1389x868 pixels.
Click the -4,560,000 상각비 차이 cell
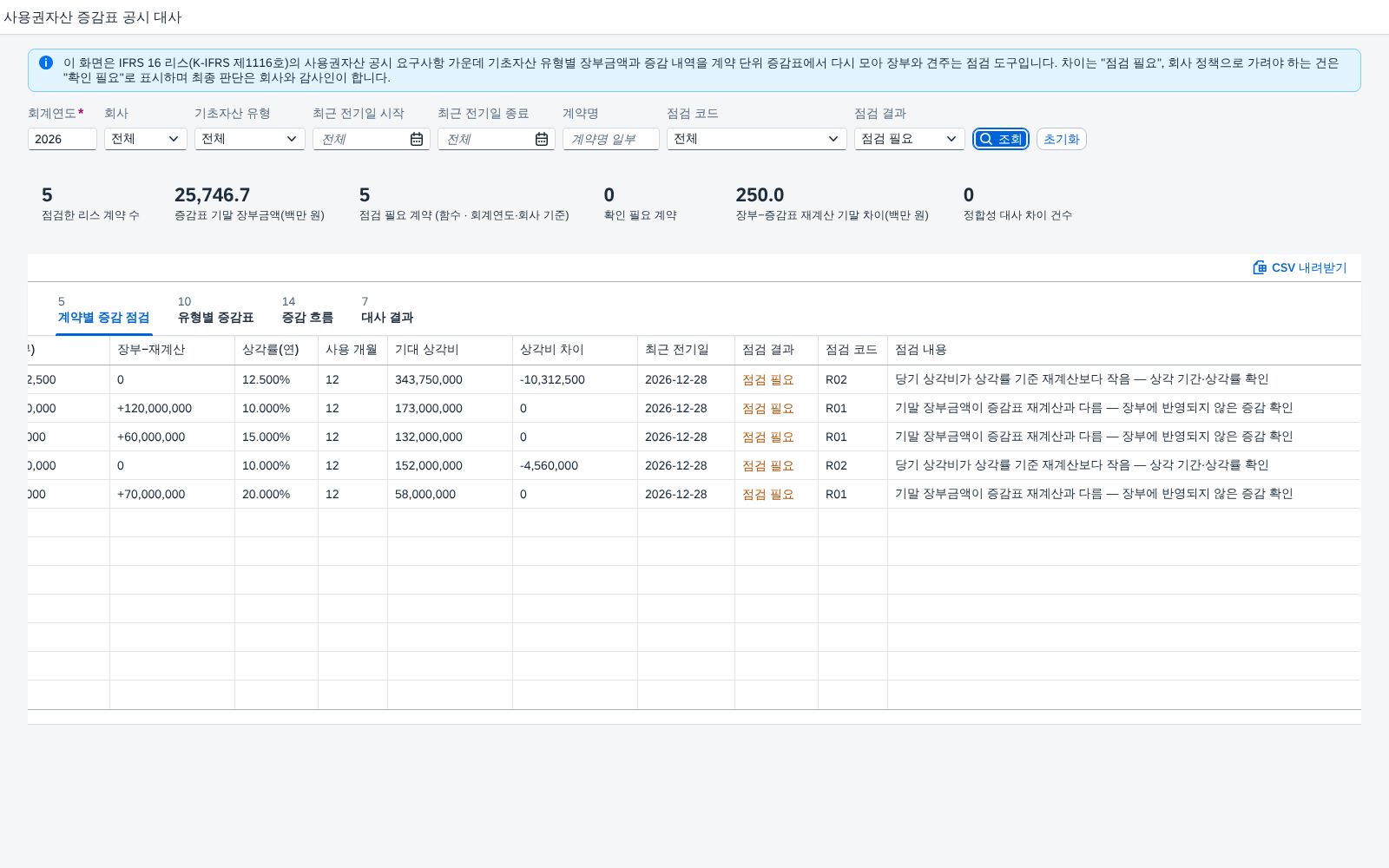point(575,465)
